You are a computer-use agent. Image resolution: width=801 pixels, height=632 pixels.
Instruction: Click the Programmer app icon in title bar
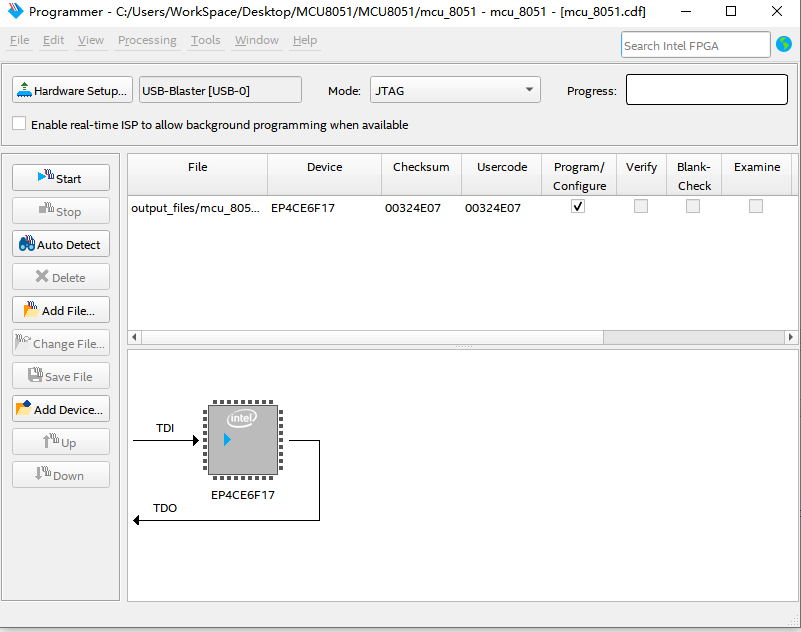[x=15, y=12]
